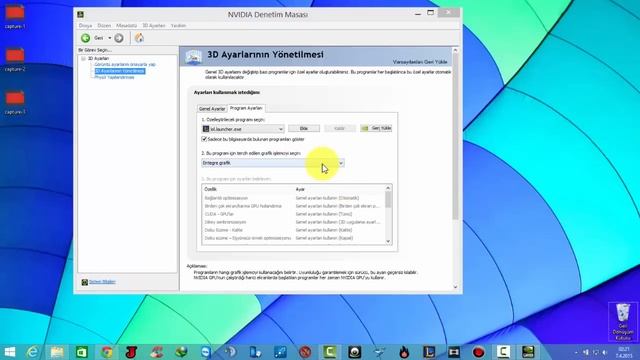Select Görüntü ayarlarını önizleyerek yap tree item
640x360 pixels.
(x=125, y=64)
